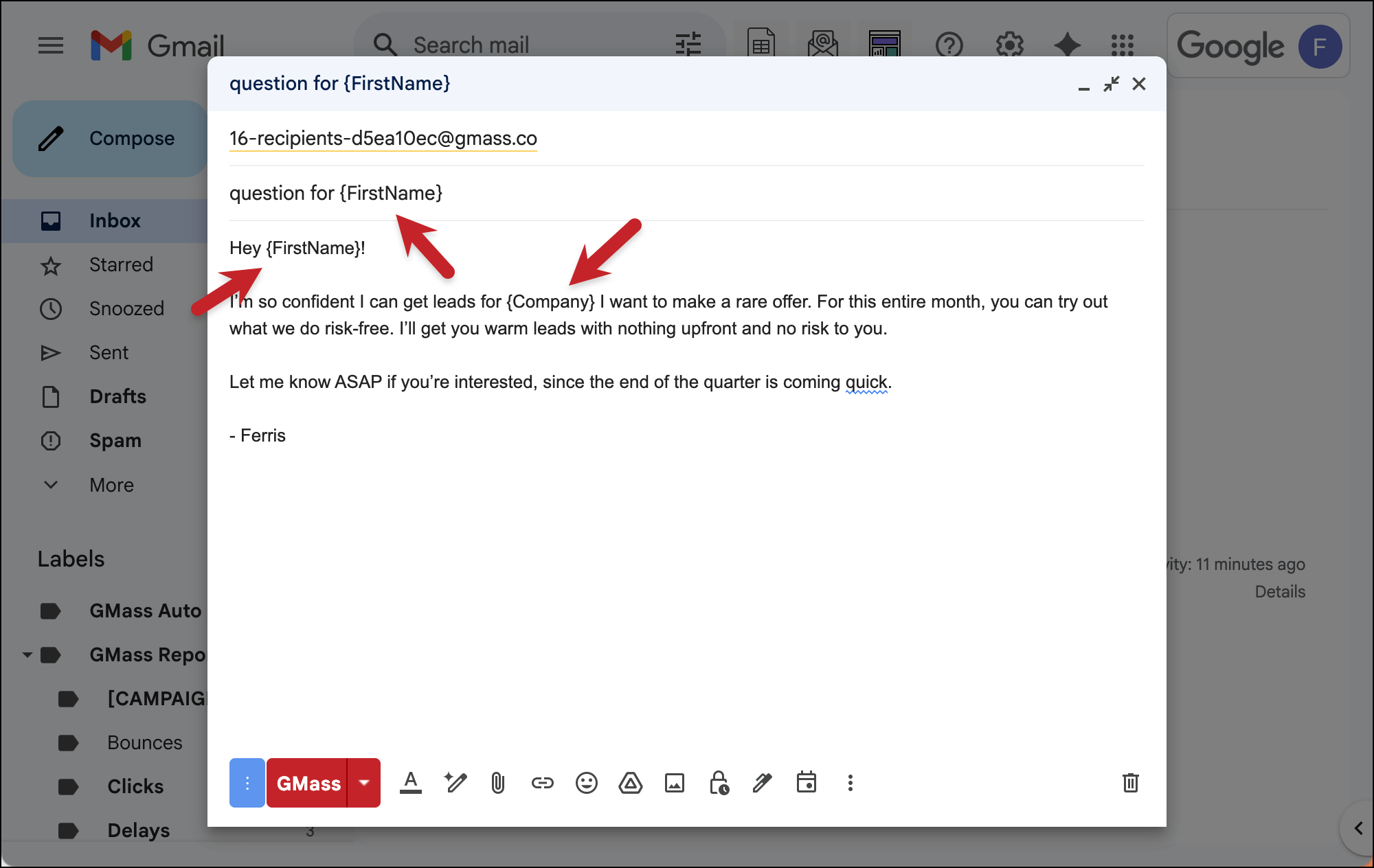The image size is (1374, 868).
Task: Open more compose options via three dots
Action: pyautogui.click(x=850, y=783)
